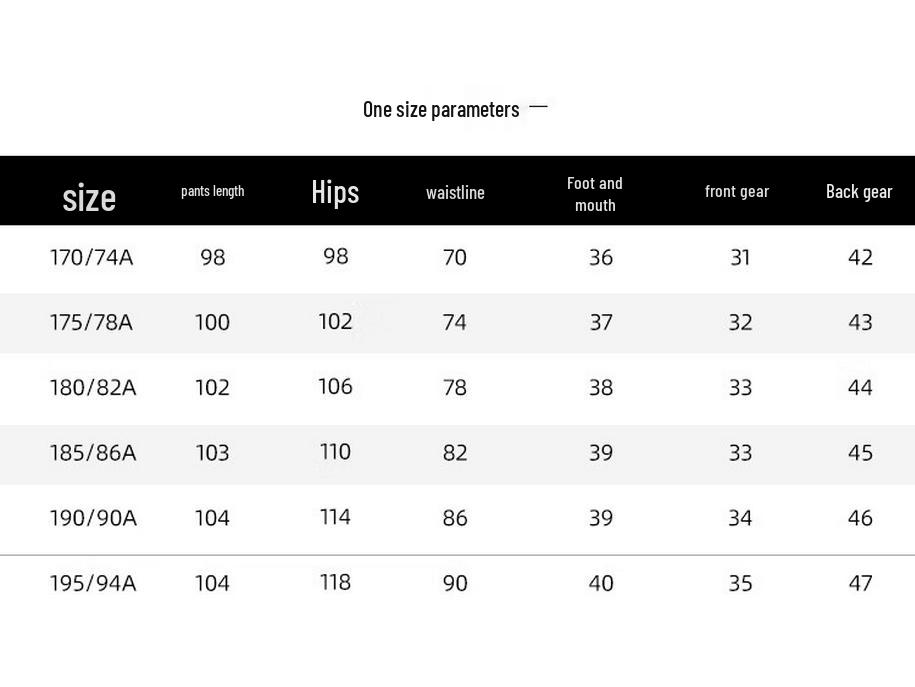915x687 pixels.
Task: Click the 185/86A size row label
Action: [93, 453]
